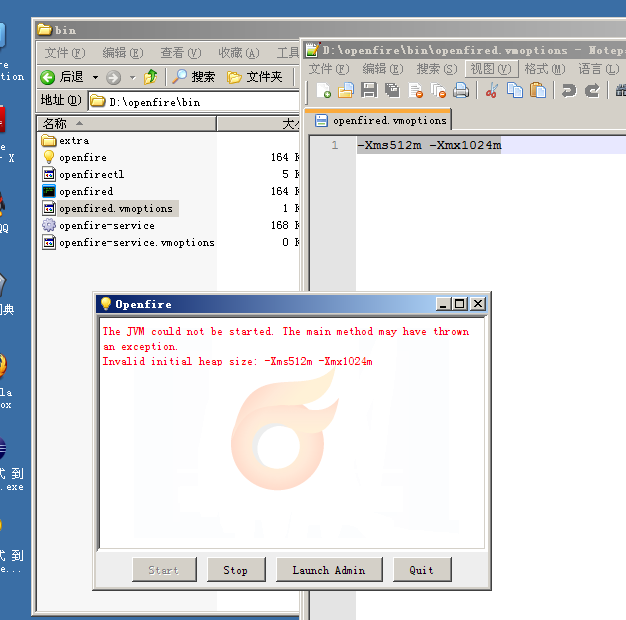Open Notepad++ 文件(F) menu

tap(329, 69)
